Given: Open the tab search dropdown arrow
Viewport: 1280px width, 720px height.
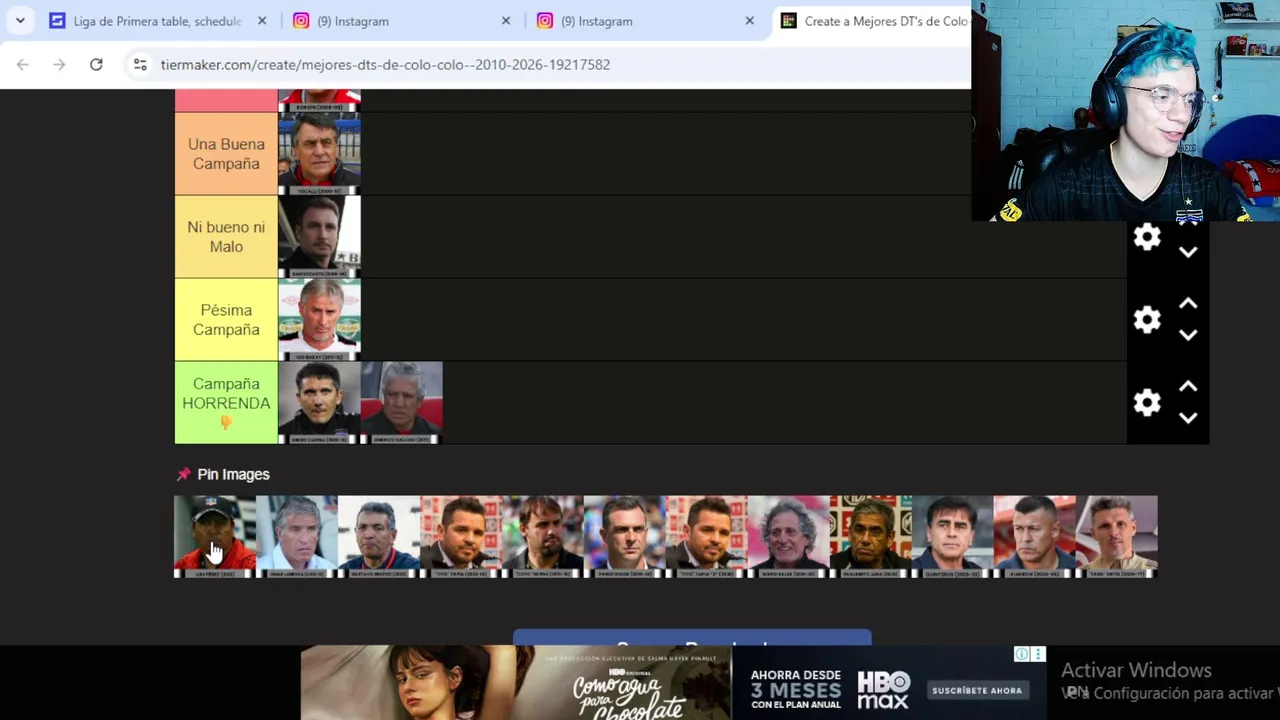Looking at the screenshot, I should coord(20,21).
